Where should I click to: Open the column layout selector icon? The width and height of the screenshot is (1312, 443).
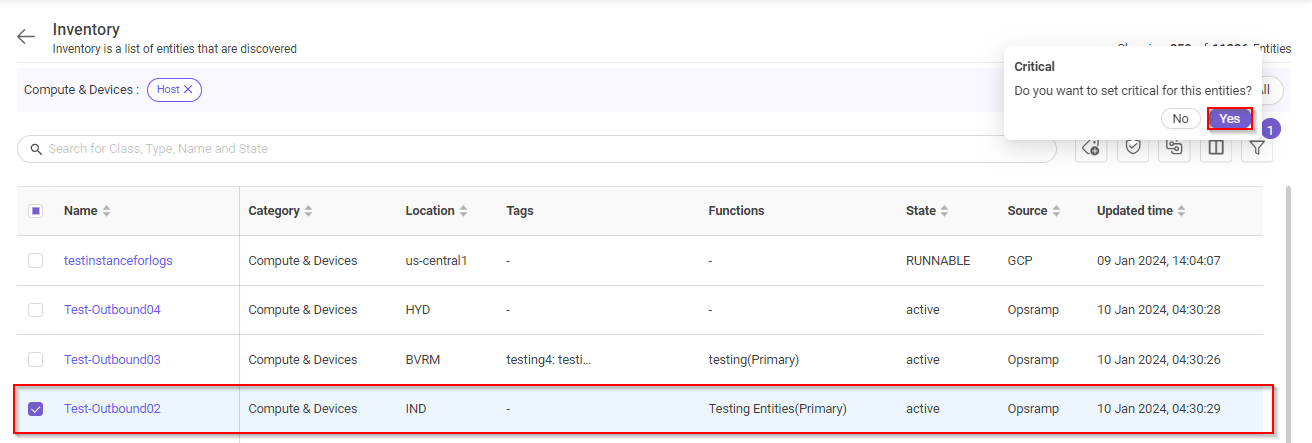(x=1216, y=148)
